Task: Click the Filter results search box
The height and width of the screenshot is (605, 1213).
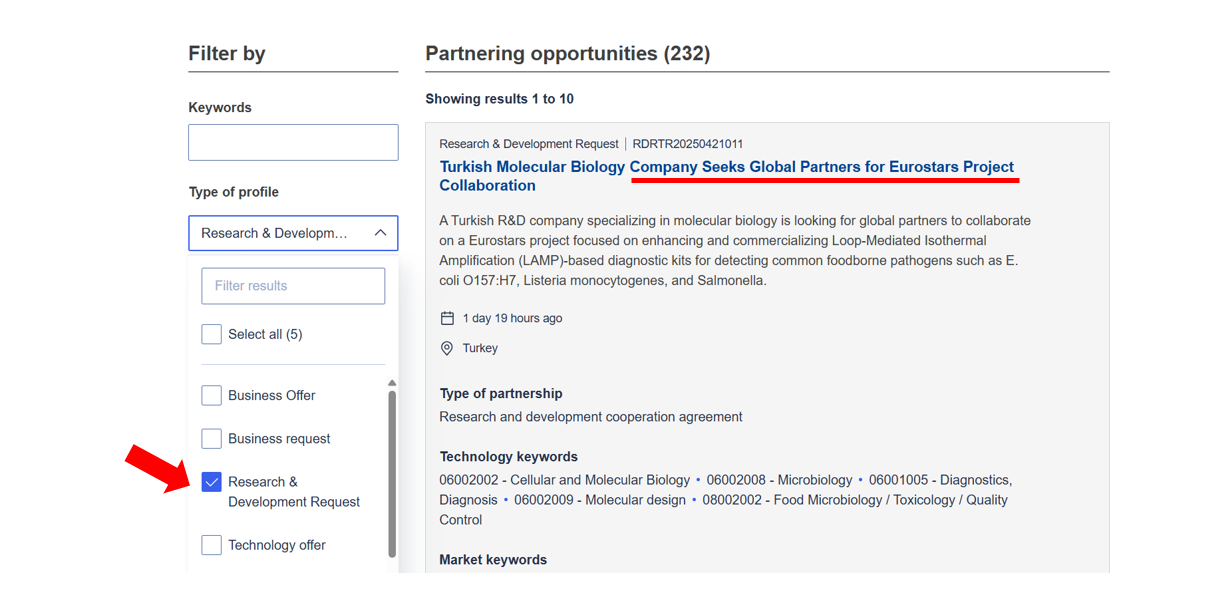Action: [293, 286]
